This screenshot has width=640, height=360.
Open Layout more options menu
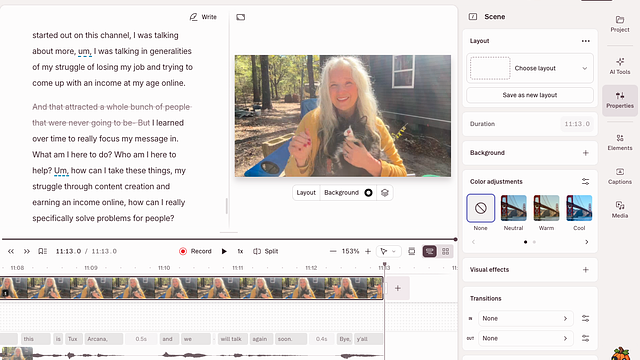pyautogui.click(x=586, y=41)
